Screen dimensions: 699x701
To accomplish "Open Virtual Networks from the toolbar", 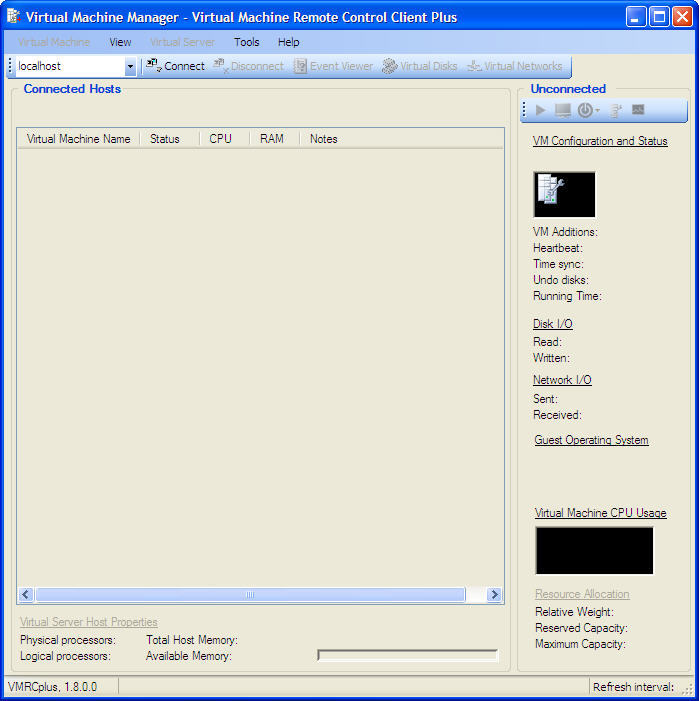I will click(514, 66).
